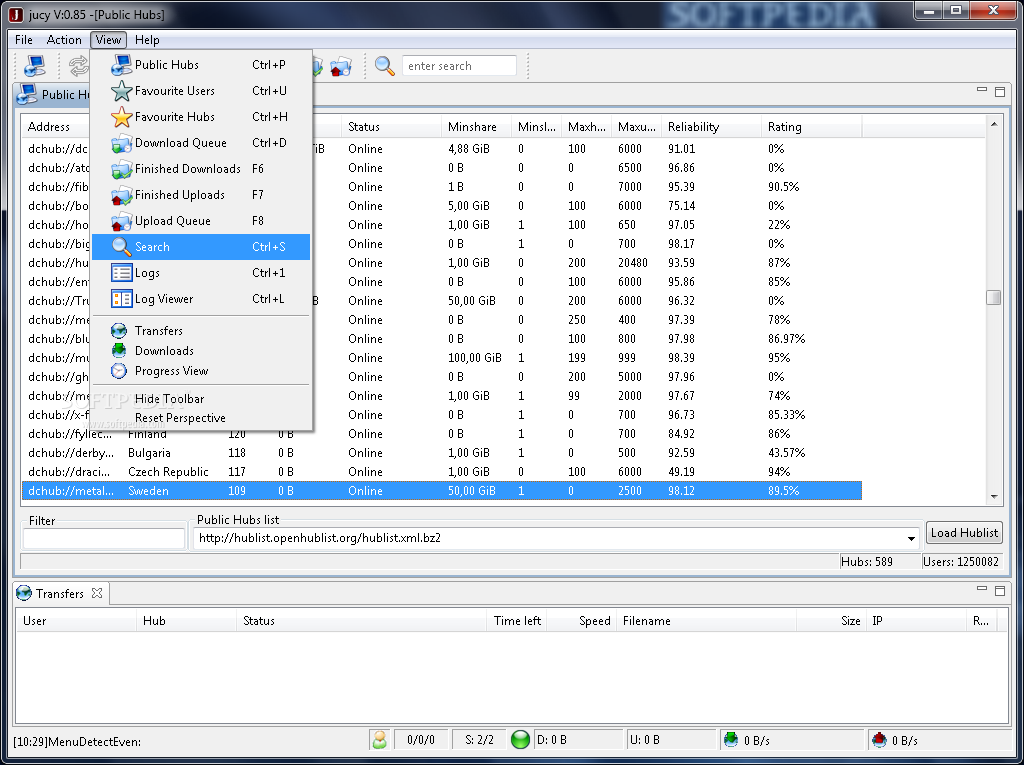Viewport: 1024px width, 765px height.
Task: Open Download Queue view
Action: coord(201,143)
